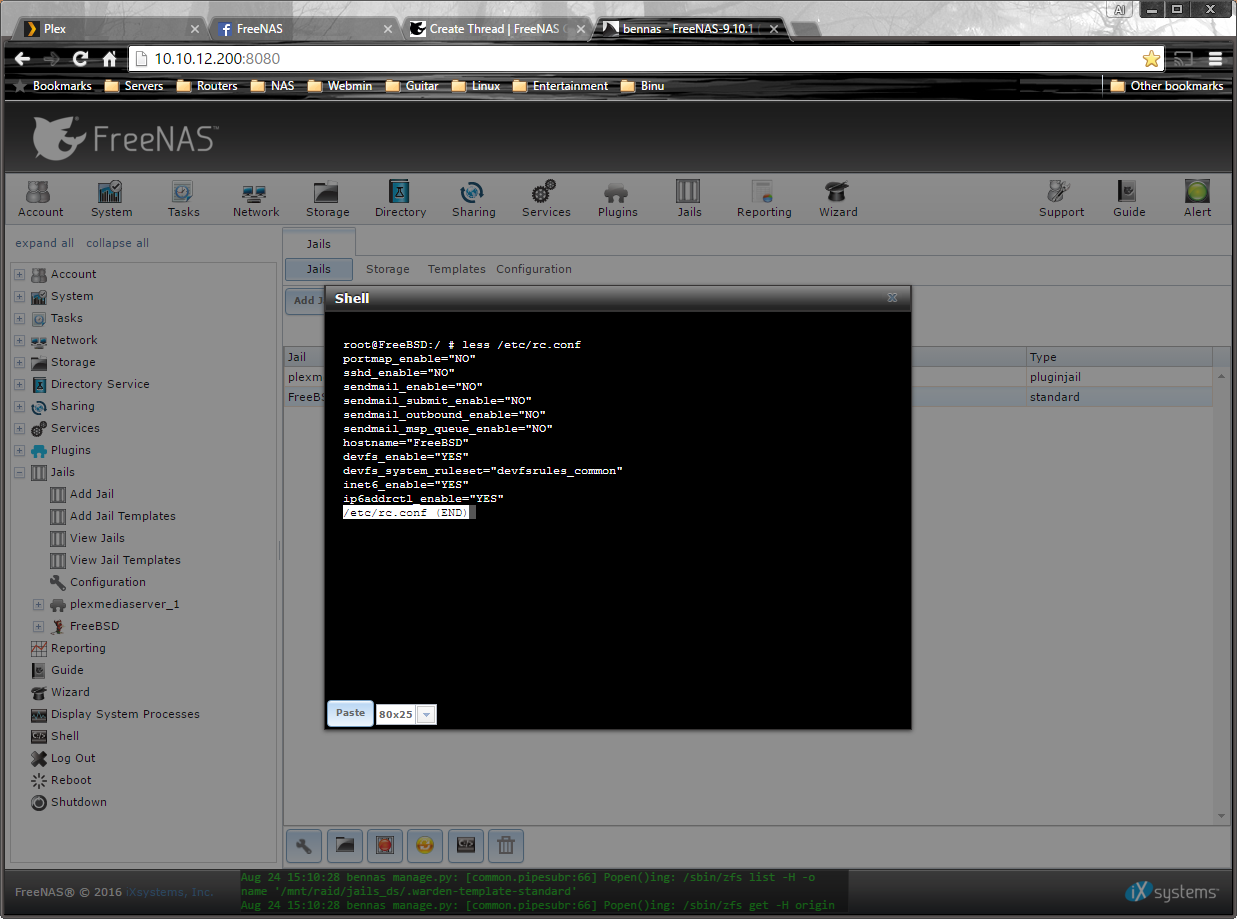The height and width of the screenshot is (919, 1237).
Task: Open the Servers bookmarks folder
Action: coord(134,86)
